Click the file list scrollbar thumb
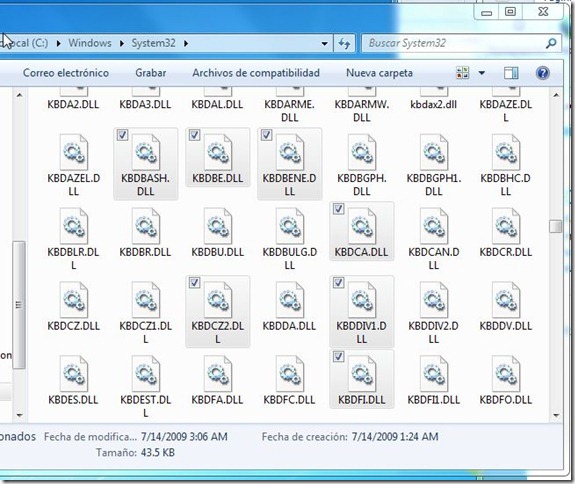 [556, 226]
